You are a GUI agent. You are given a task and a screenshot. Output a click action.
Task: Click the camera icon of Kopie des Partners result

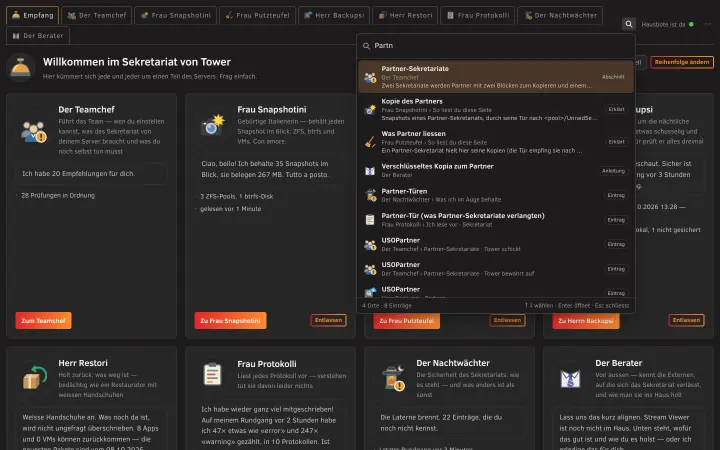(x=370, y=110)
